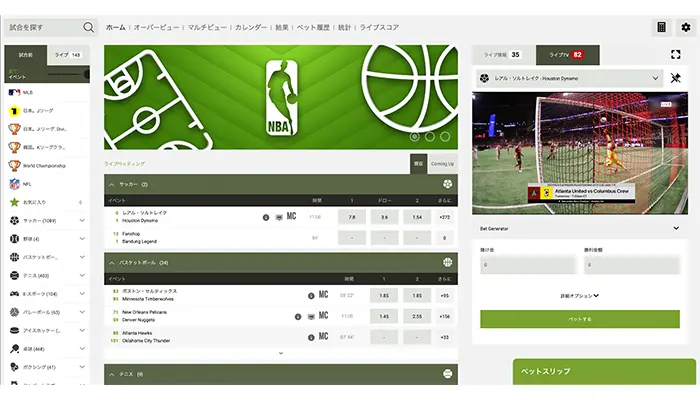Click TV icon for New Orleans Pelicans match

pyautogui.click(x=311, y=317)
